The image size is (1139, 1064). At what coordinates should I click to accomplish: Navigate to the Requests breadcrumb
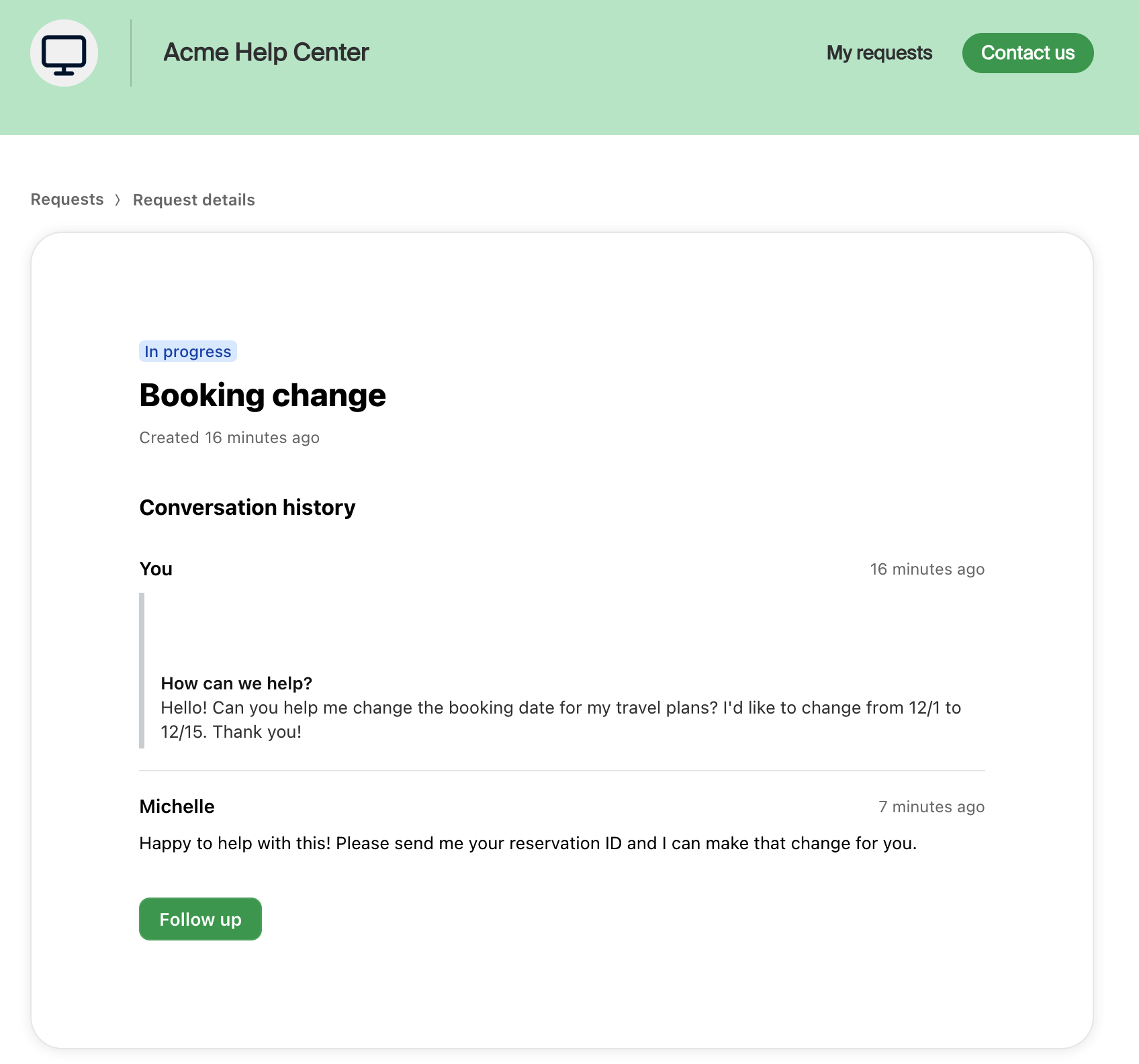pos(67,199)
